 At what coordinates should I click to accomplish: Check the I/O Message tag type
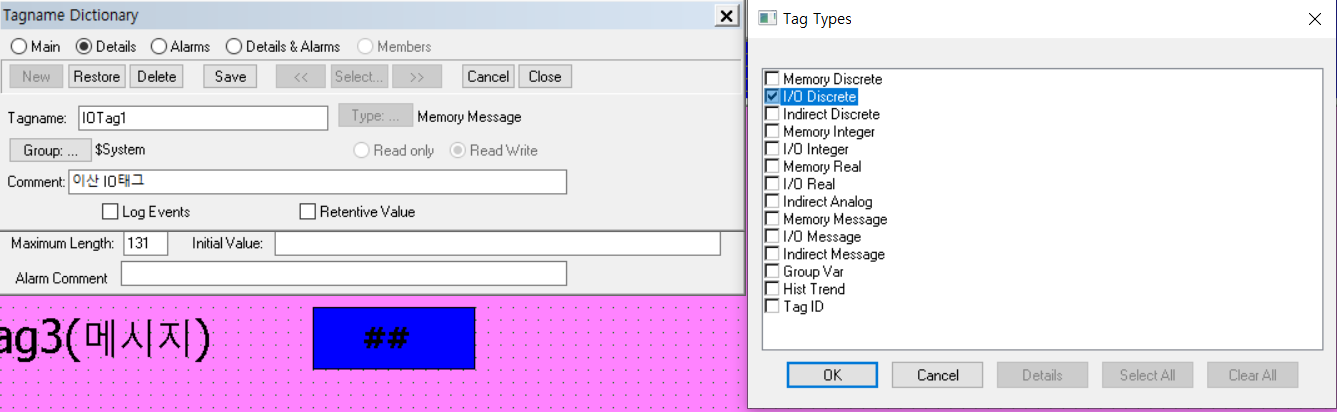[x=772, y=237]
